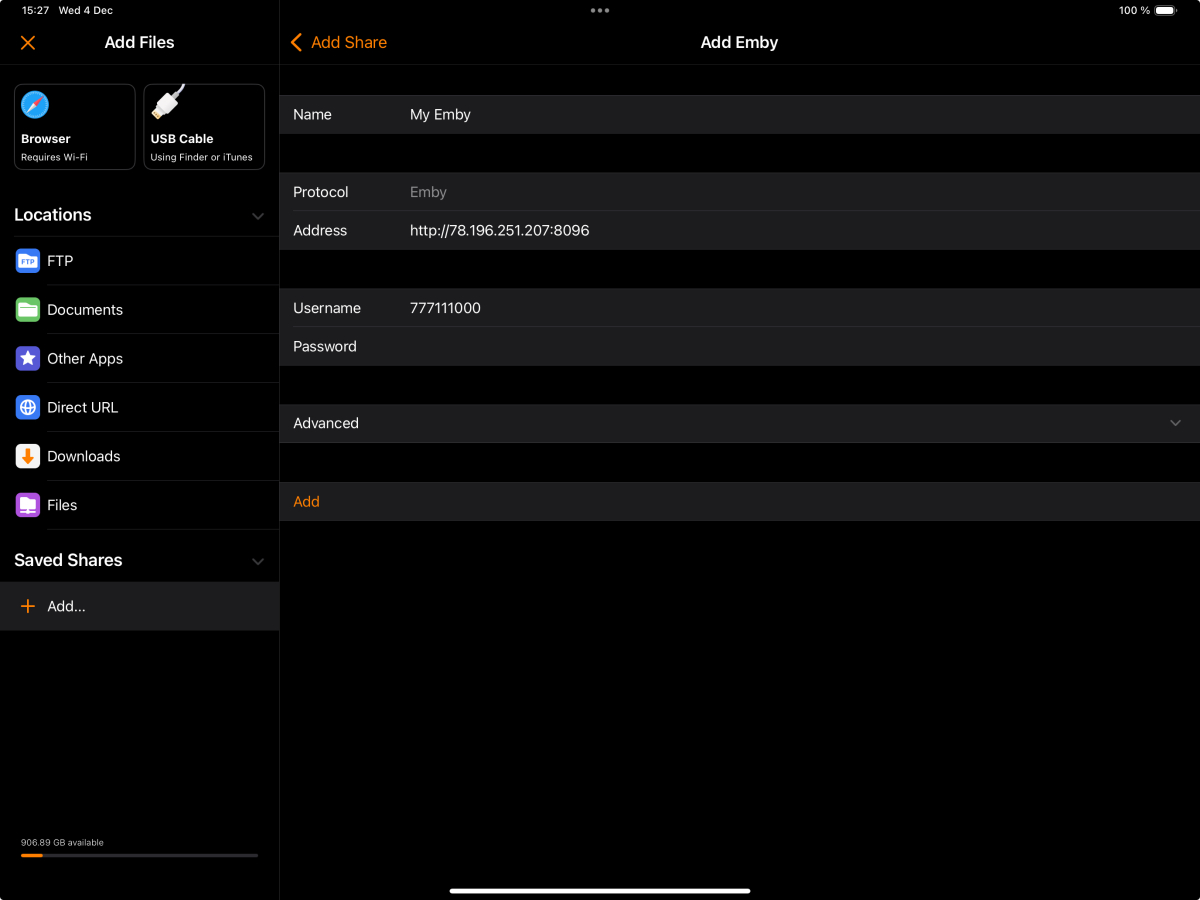1200x900 pixels.
Task: Select the Documents row text
Action: (x=85, y=310)
